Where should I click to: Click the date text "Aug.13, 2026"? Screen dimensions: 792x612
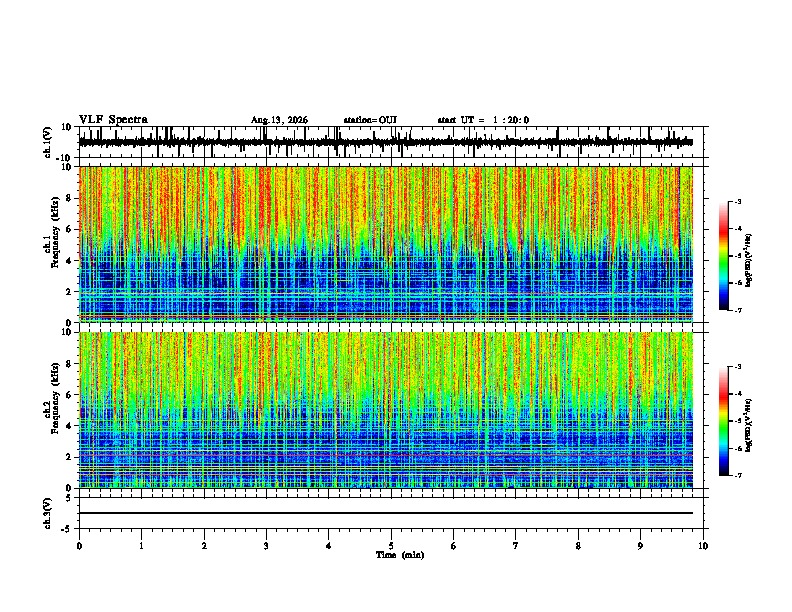click(279, 120)
